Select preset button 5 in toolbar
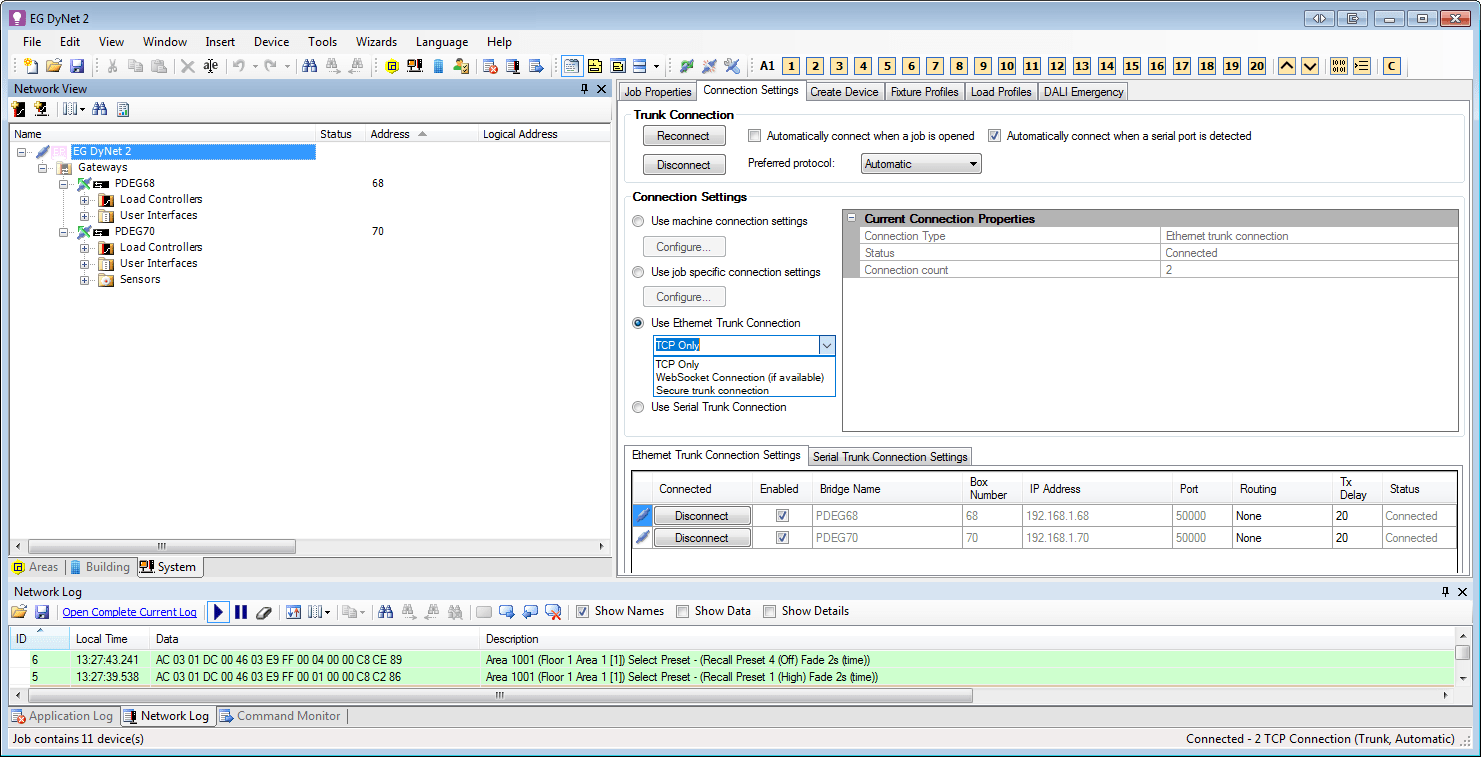The width and height of the screenshot is (1481, 757). [x=887, y=66]
